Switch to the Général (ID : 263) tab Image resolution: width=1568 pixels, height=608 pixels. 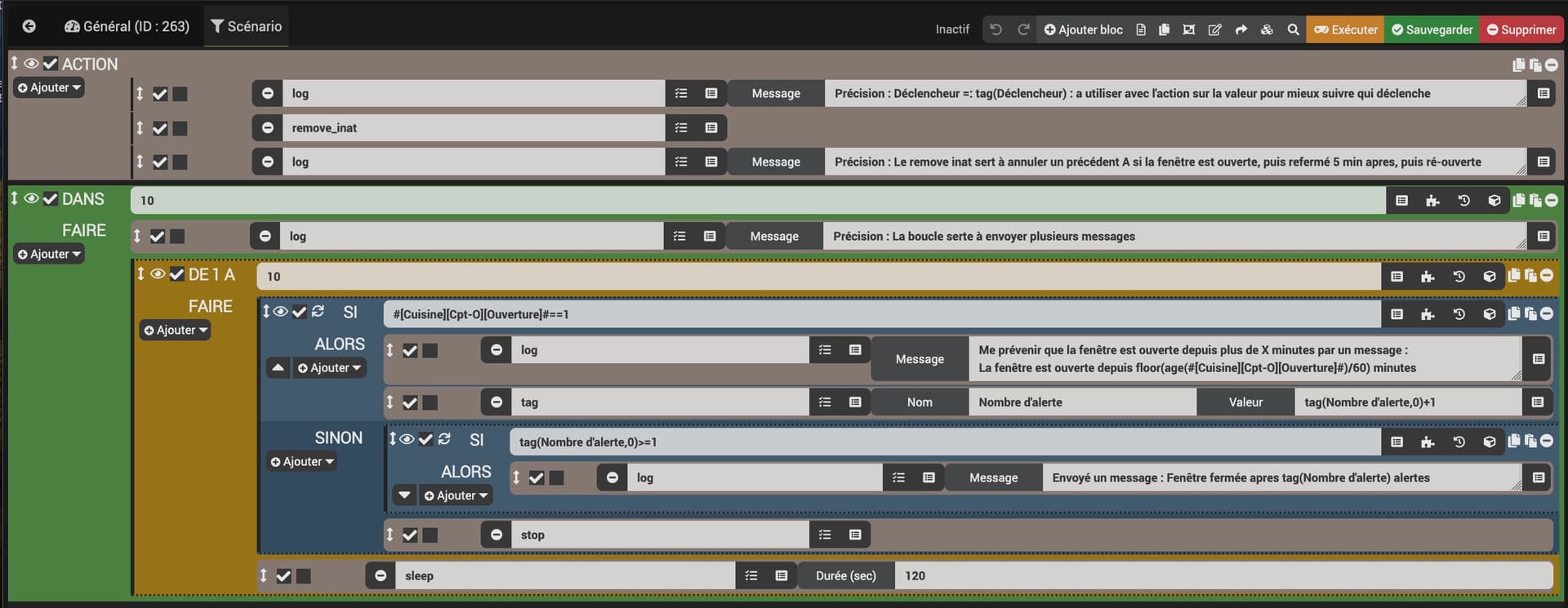click(x=127, y=26)
